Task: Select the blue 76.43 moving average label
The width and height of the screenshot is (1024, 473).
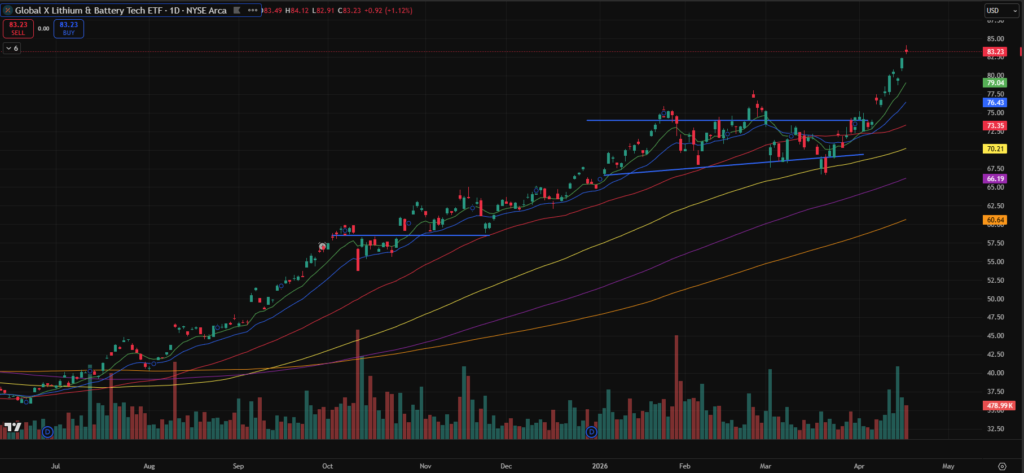Action: 995,102
